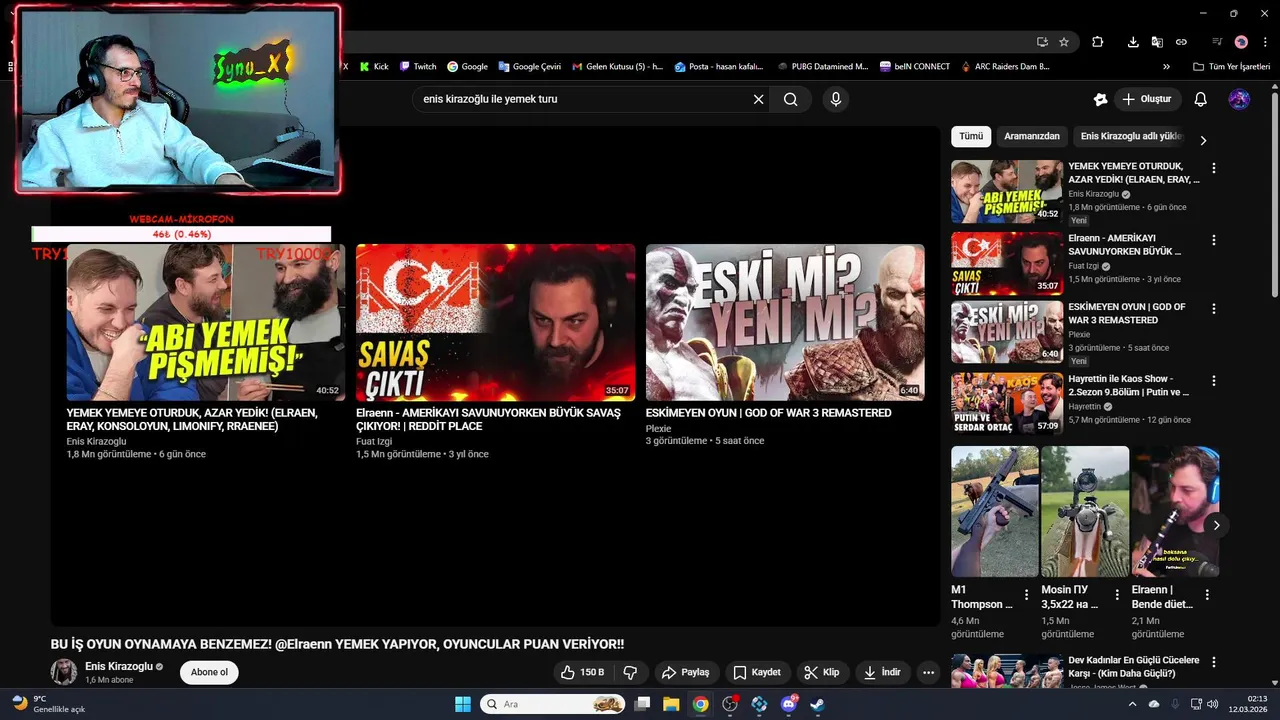Click the translate page toolbar icon
Screen dimensions: 1280x720
(x=1157, y=42)
